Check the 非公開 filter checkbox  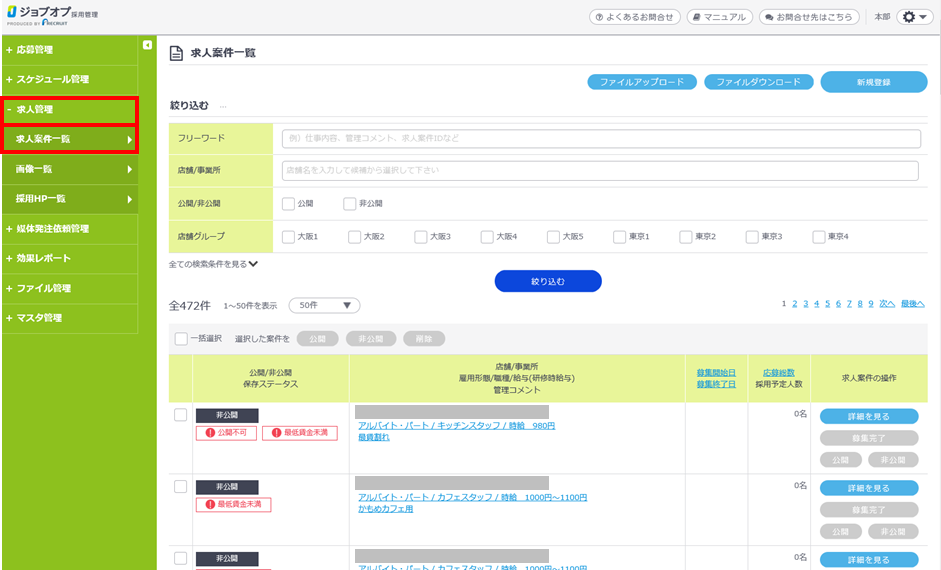[349, 204]
